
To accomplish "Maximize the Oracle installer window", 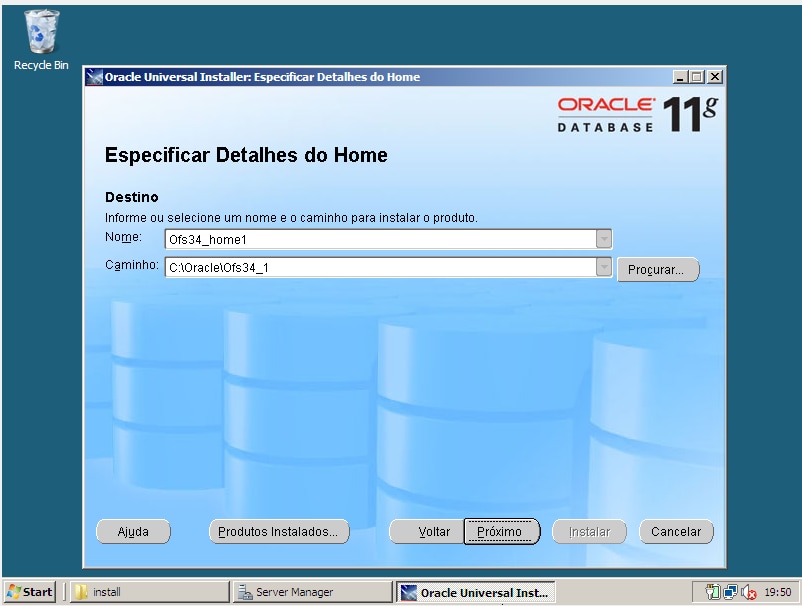I will (x=697, y=77).
